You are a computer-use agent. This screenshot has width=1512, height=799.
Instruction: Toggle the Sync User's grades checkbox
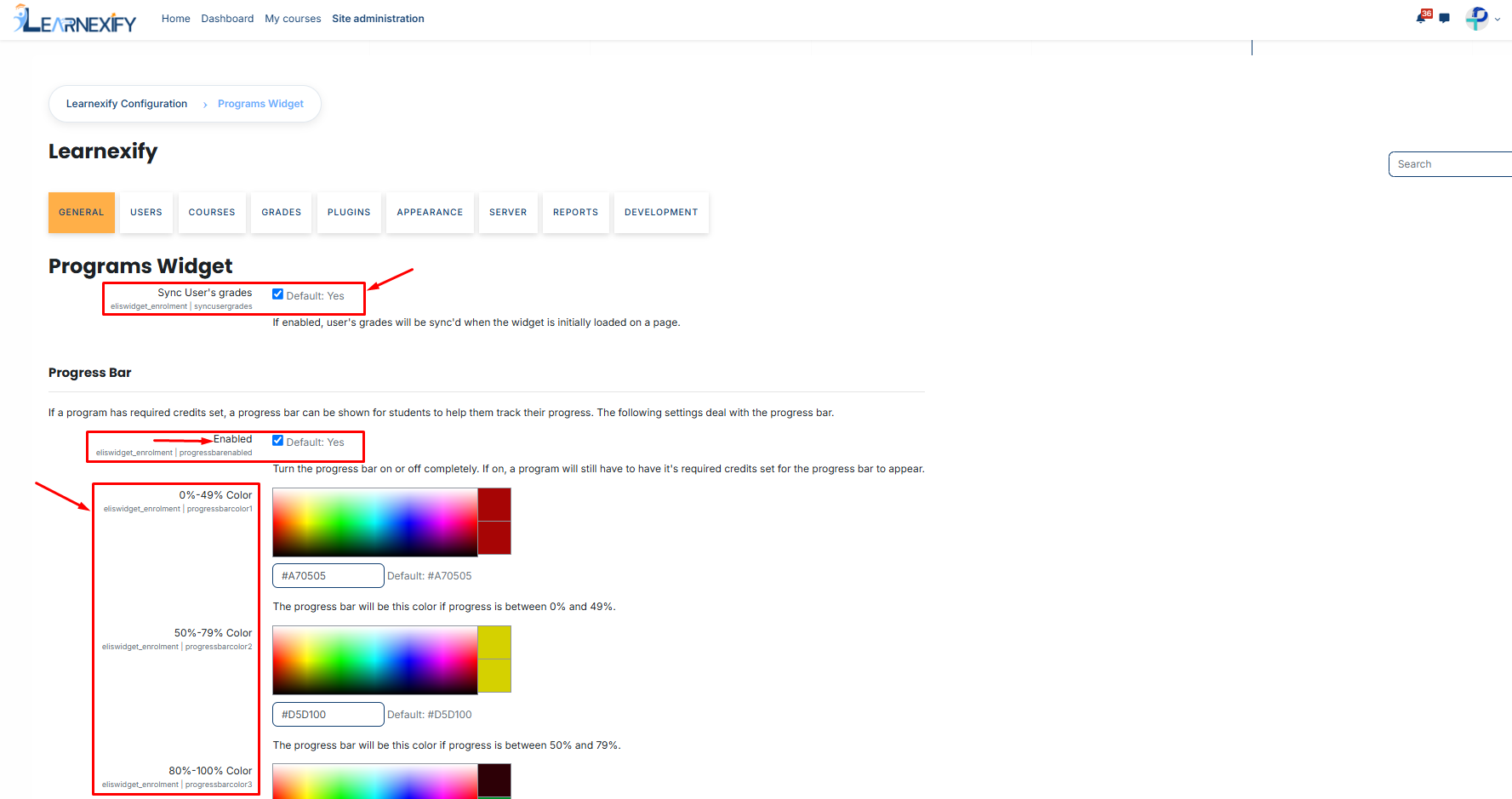(277, 294)
